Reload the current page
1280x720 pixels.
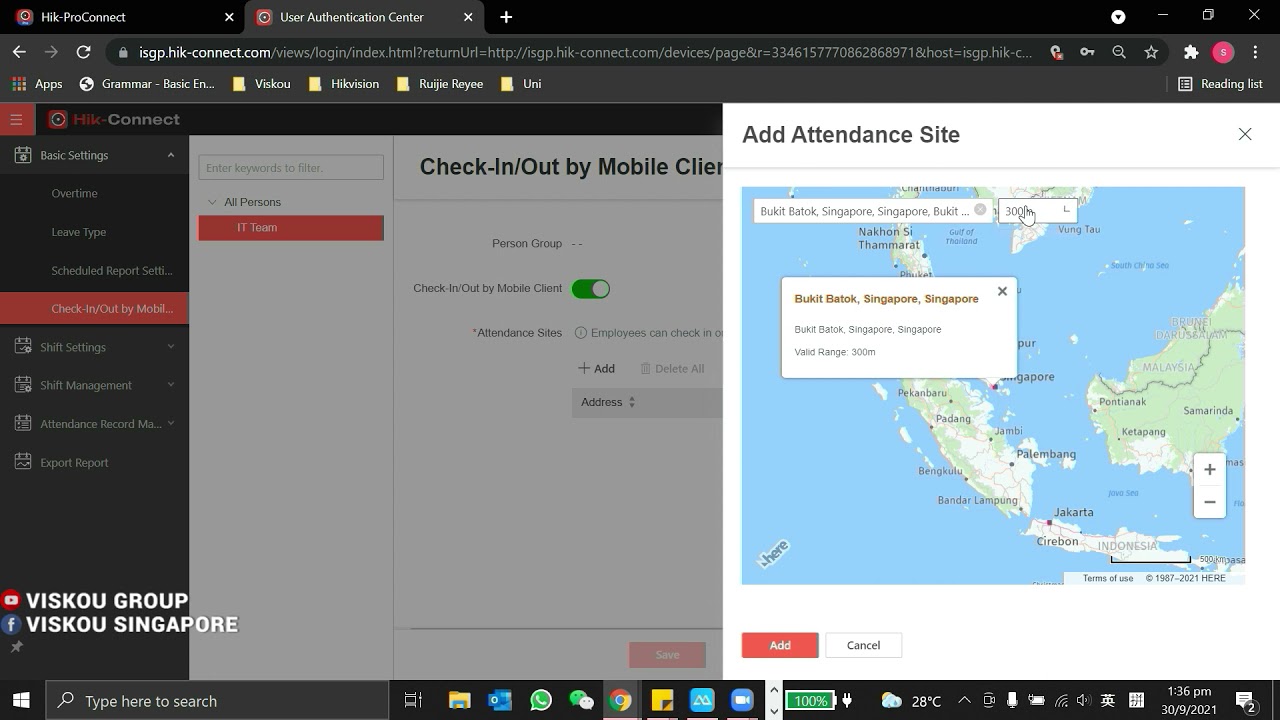click(x=83, y=52)
